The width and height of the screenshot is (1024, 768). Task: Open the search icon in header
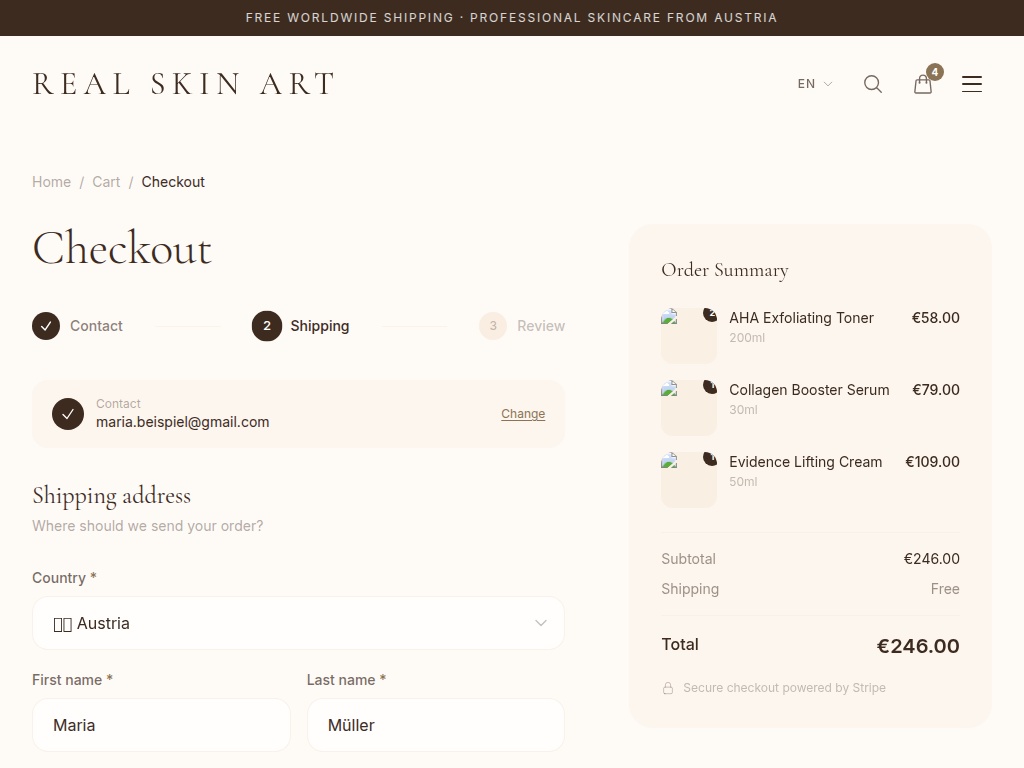(x=873, y=84)
